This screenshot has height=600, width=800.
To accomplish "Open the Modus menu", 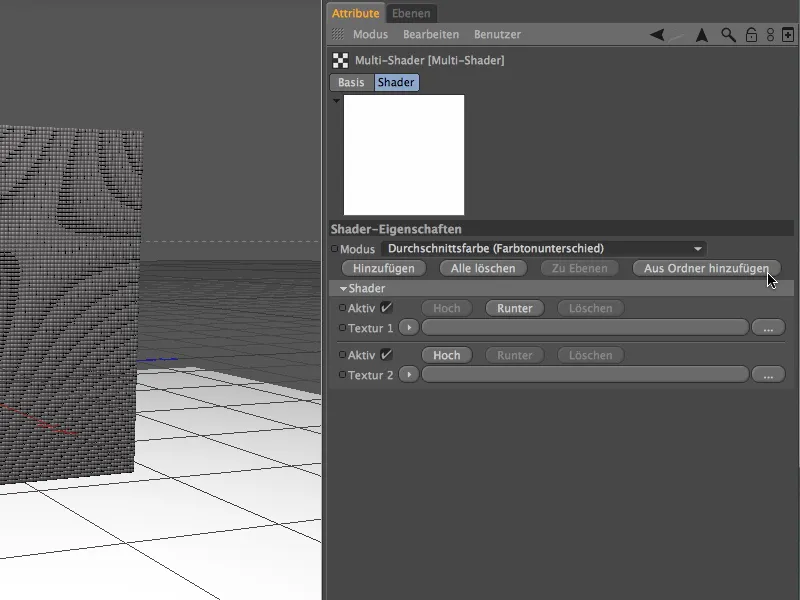I will pos(370,34).
